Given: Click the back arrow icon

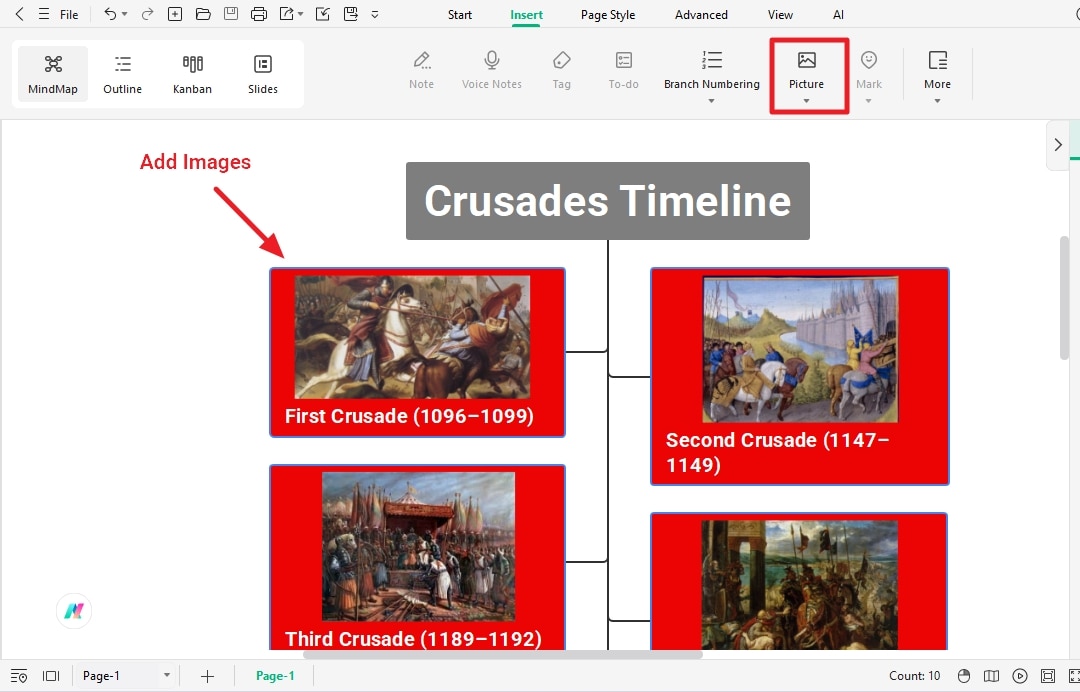Looking at the screenshot, I should point(19,14).
